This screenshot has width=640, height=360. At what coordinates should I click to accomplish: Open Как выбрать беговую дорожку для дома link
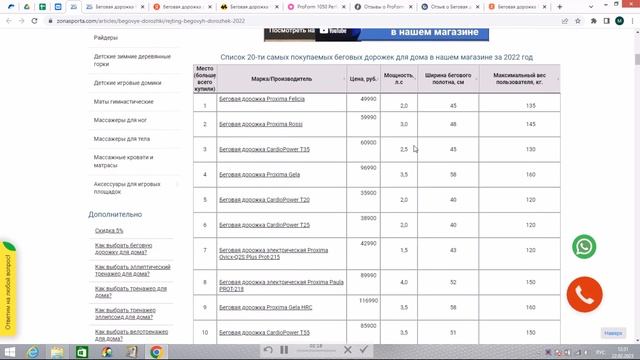pyautogui.click(x=123, y=249)
